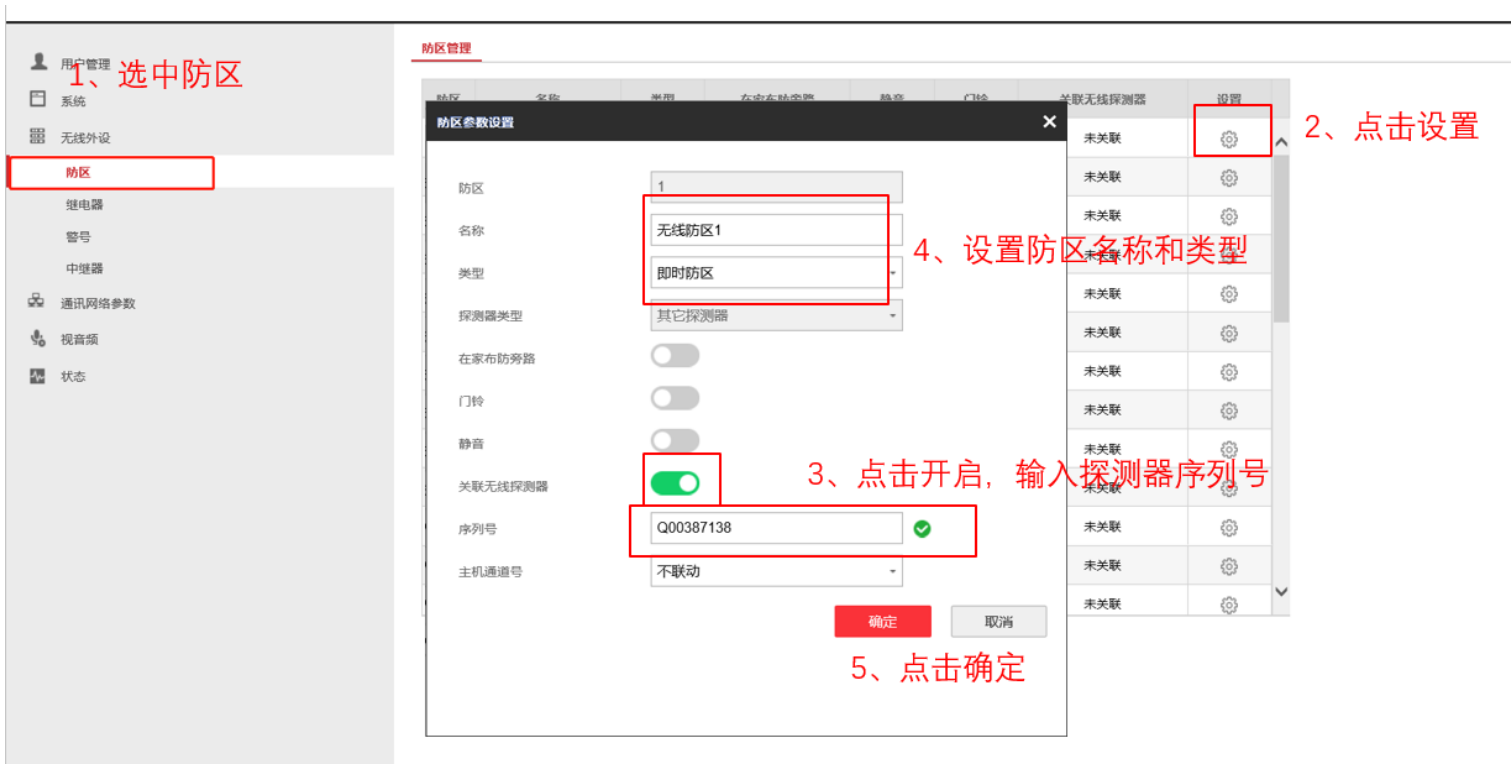Click the vertical scrollbar thumb of the table
The image size is (1511, 771).
pos(1281,238)
